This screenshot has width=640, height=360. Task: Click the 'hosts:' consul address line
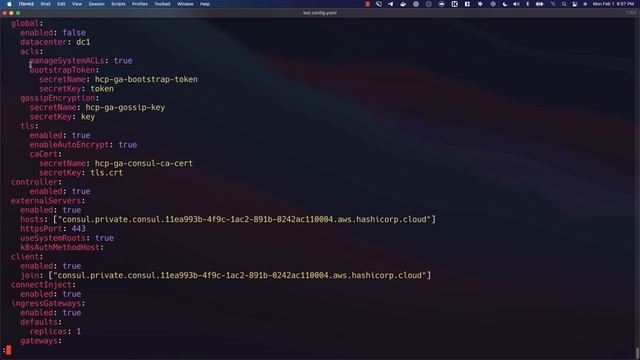click(228, 220)
